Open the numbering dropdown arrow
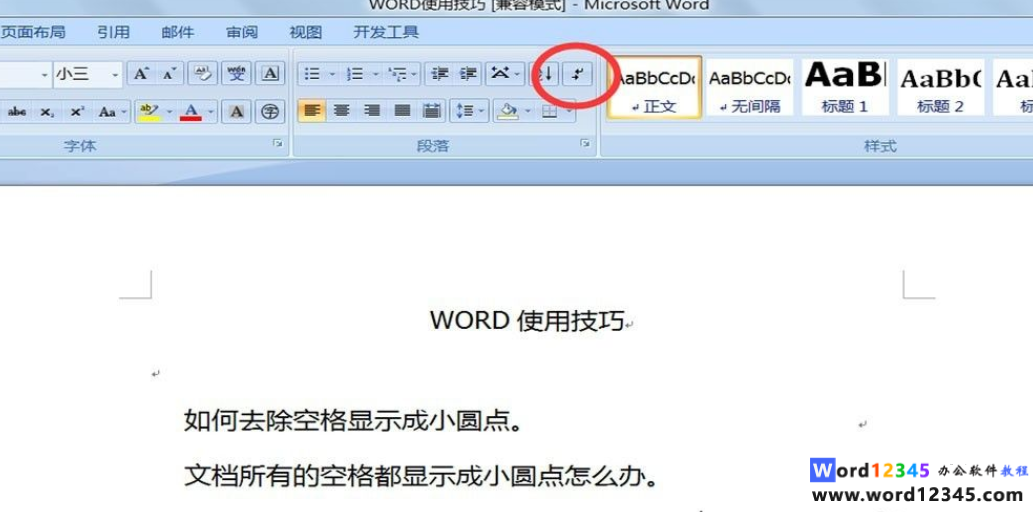1033x512 pixels. pyautogui.click(x=376, y=74)
